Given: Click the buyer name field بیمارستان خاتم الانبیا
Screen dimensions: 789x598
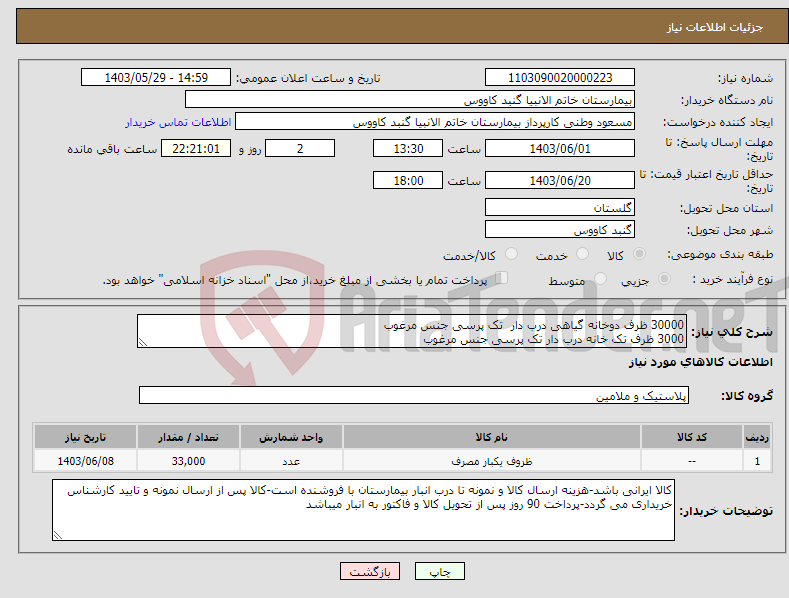Looking at the screenshot, I should coord(410,100).
